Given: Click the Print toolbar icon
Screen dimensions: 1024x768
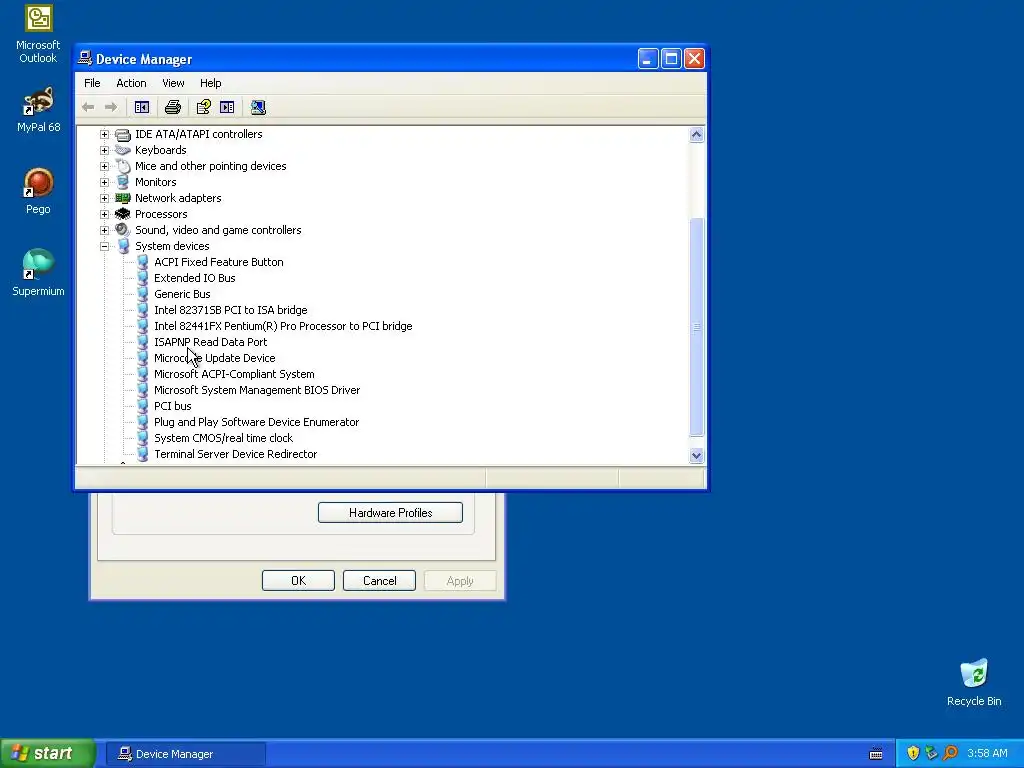Looking at the screenshot, I should point(173,107).
